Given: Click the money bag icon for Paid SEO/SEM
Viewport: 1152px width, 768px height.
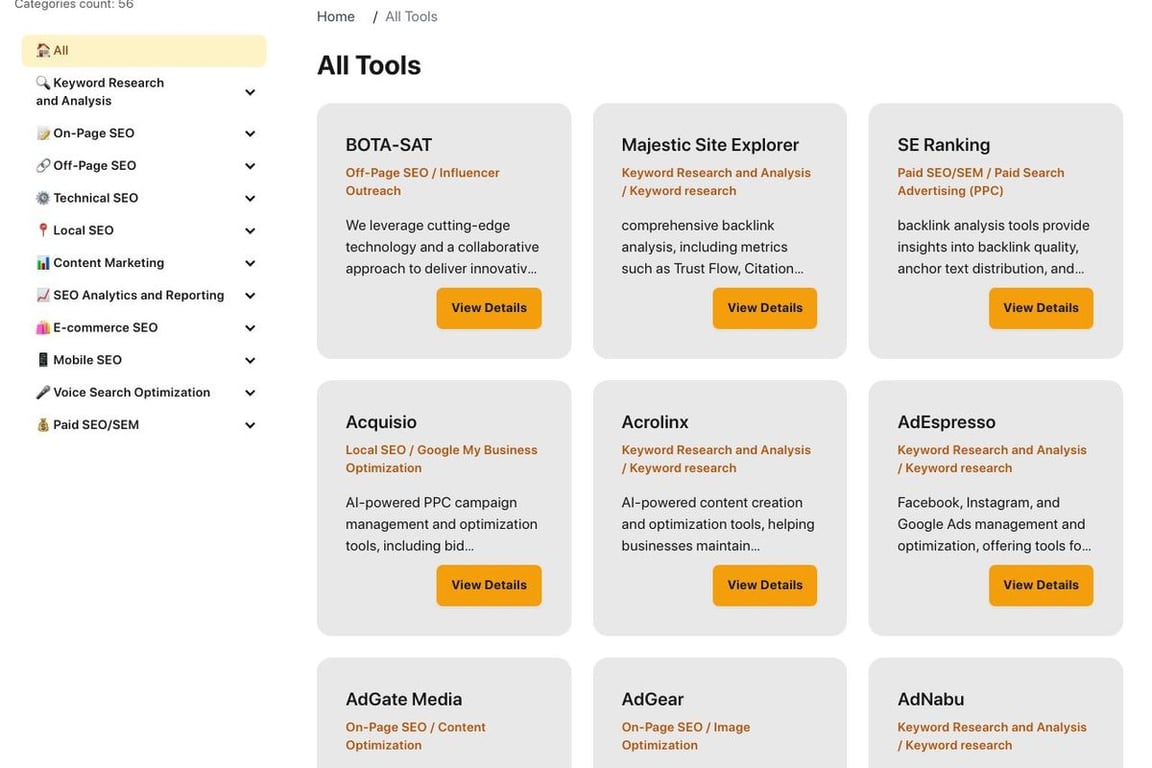Looking at the screenshot, I should click(43, 424).
